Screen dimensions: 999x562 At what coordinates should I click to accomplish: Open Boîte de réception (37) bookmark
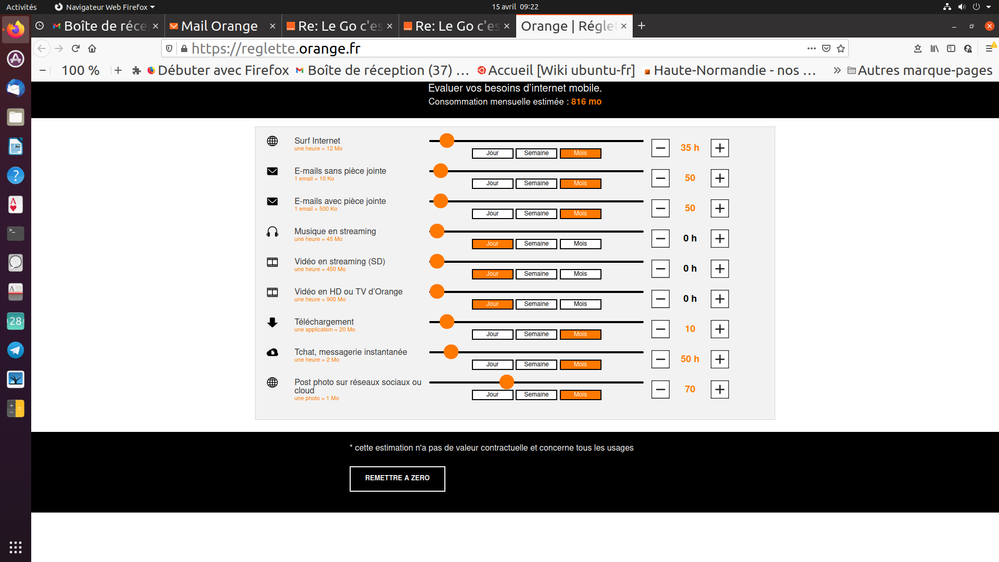[382, 70]
